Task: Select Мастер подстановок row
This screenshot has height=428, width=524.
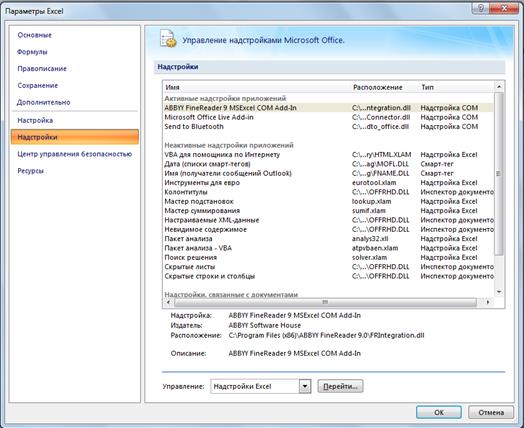Action: coord(328,201)
